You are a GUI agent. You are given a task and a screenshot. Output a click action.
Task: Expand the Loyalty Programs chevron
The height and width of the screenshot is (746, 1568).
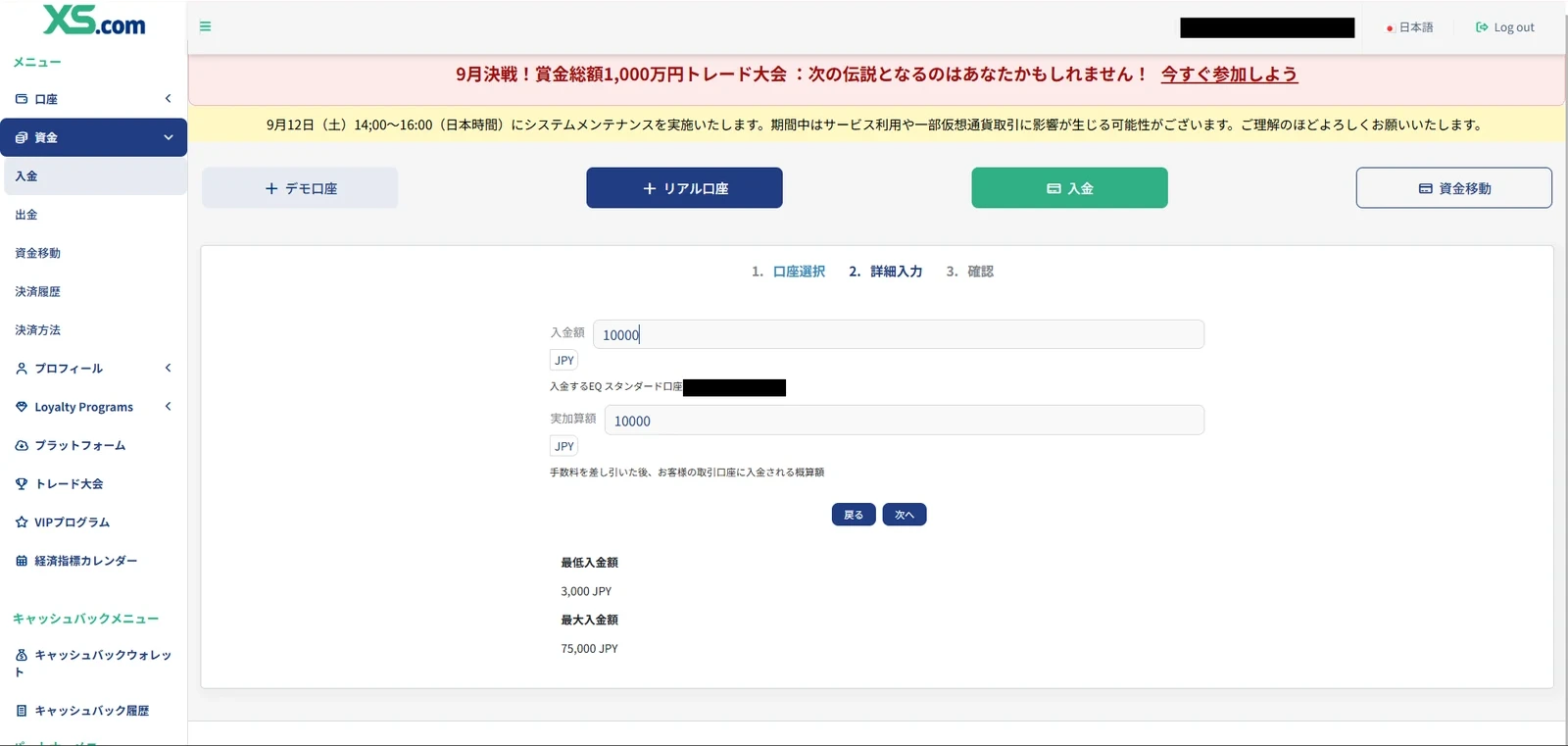pyautogui.click(x=168, y=407)
